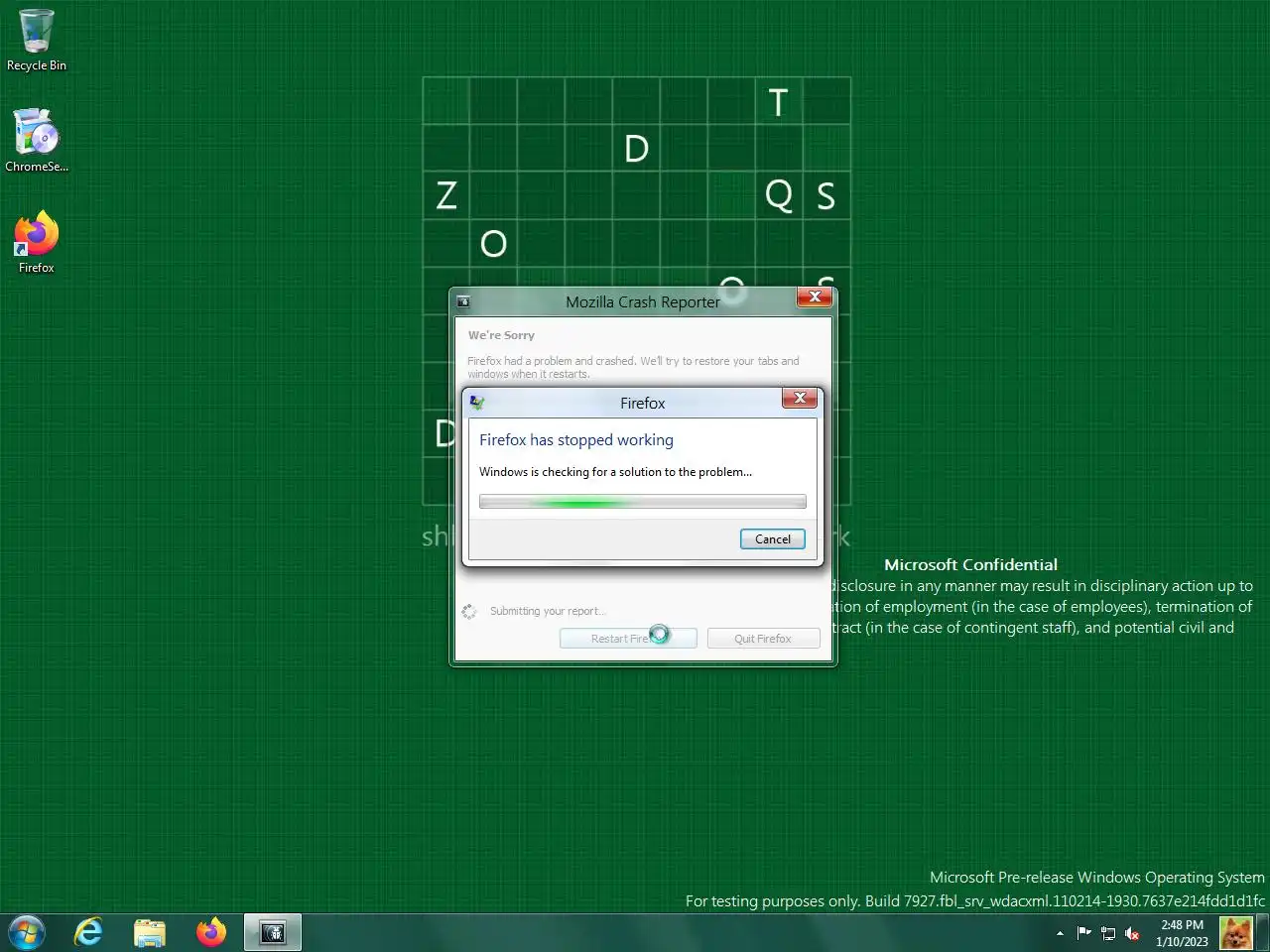The width and height of the screenshot is (1270, 952).
Task: Click the 'We're Sorry' heading
Action: pos(501,335)
